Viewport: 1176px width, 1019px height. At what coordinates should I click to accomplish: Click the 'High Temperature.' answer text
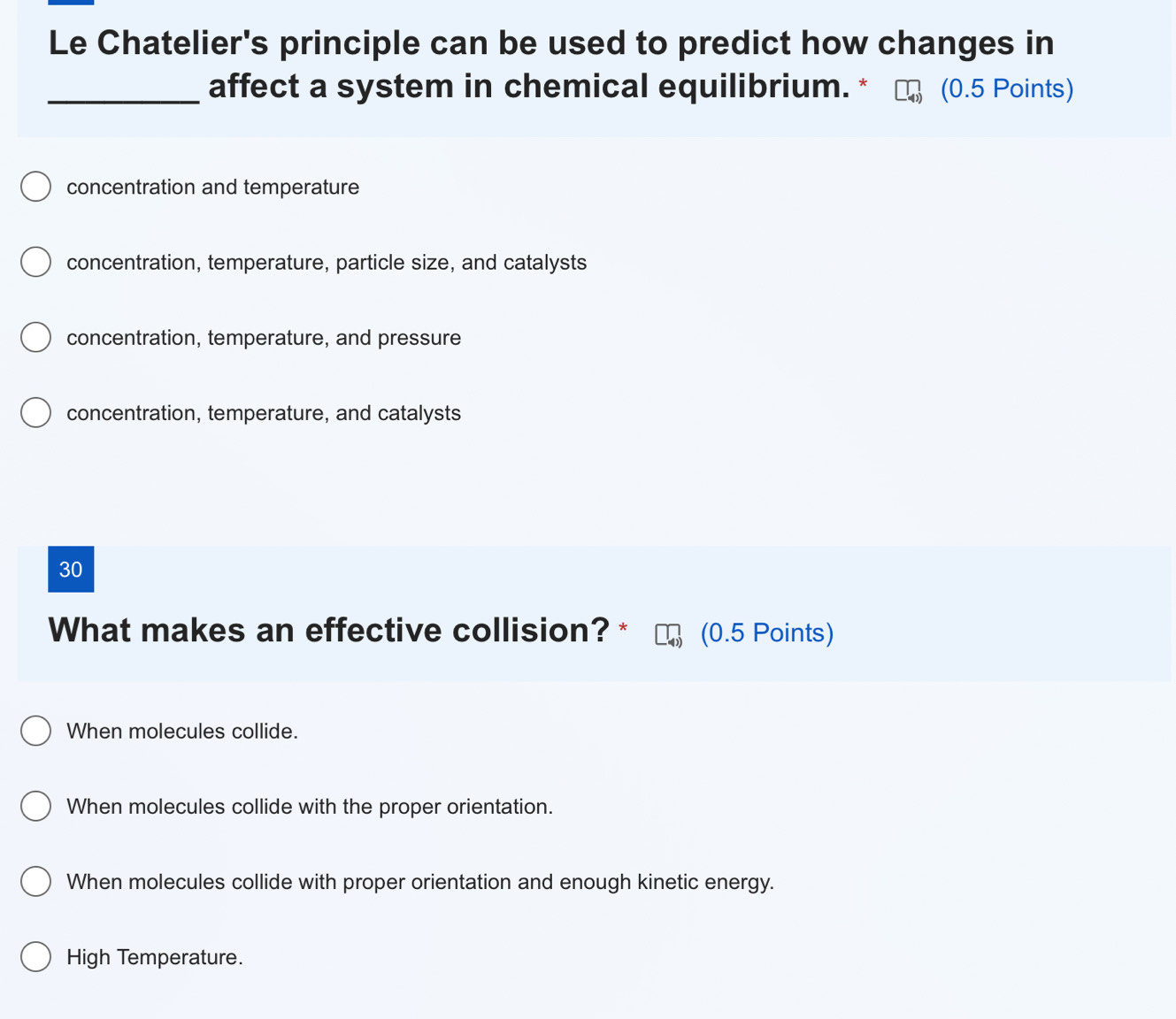(x=155, y=957)
